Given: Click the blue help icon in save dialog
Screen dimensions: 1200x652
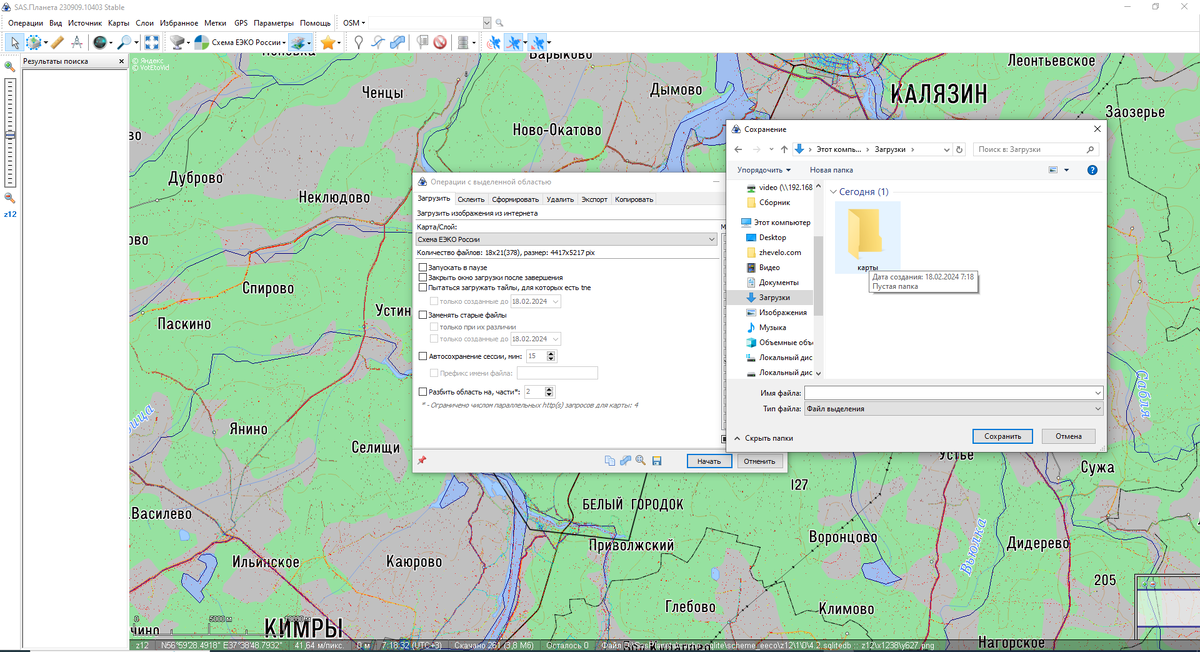Looking at the screenshot, I should pos(1092,170).
